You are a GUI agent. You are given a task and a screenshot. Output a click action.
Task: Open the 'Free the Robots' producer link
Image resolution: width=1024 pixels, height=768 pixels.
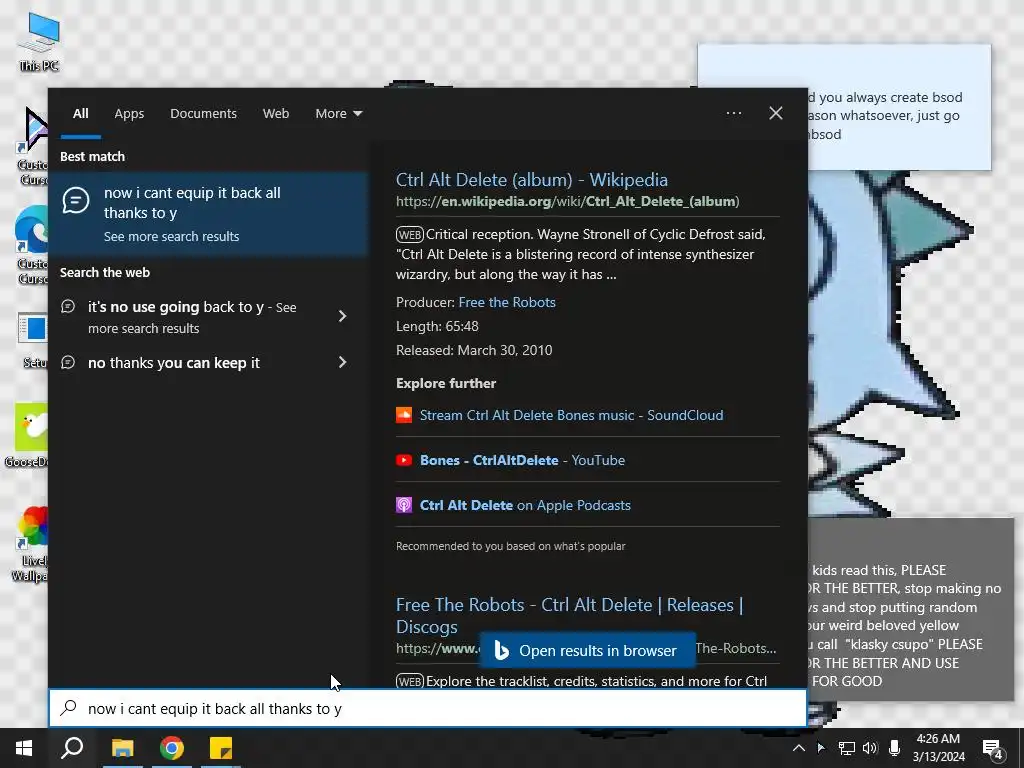point(507,302)
